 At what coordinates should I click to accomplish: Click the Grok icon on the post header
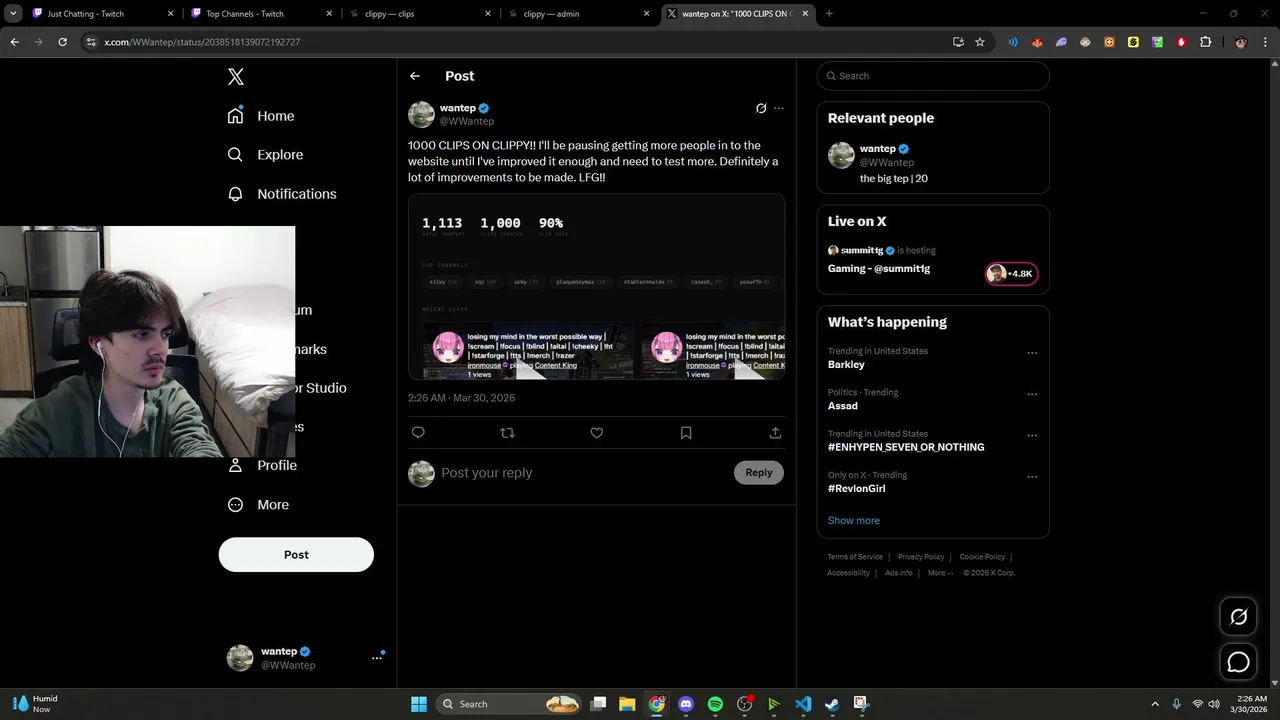click(761, 108)
